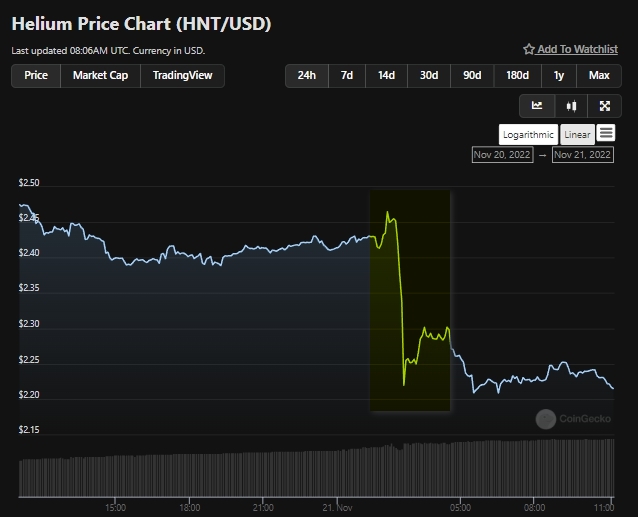The width and height of the screenshot is (638, 517).
Task: Select the Linear scale option
Action: point(577,134)
